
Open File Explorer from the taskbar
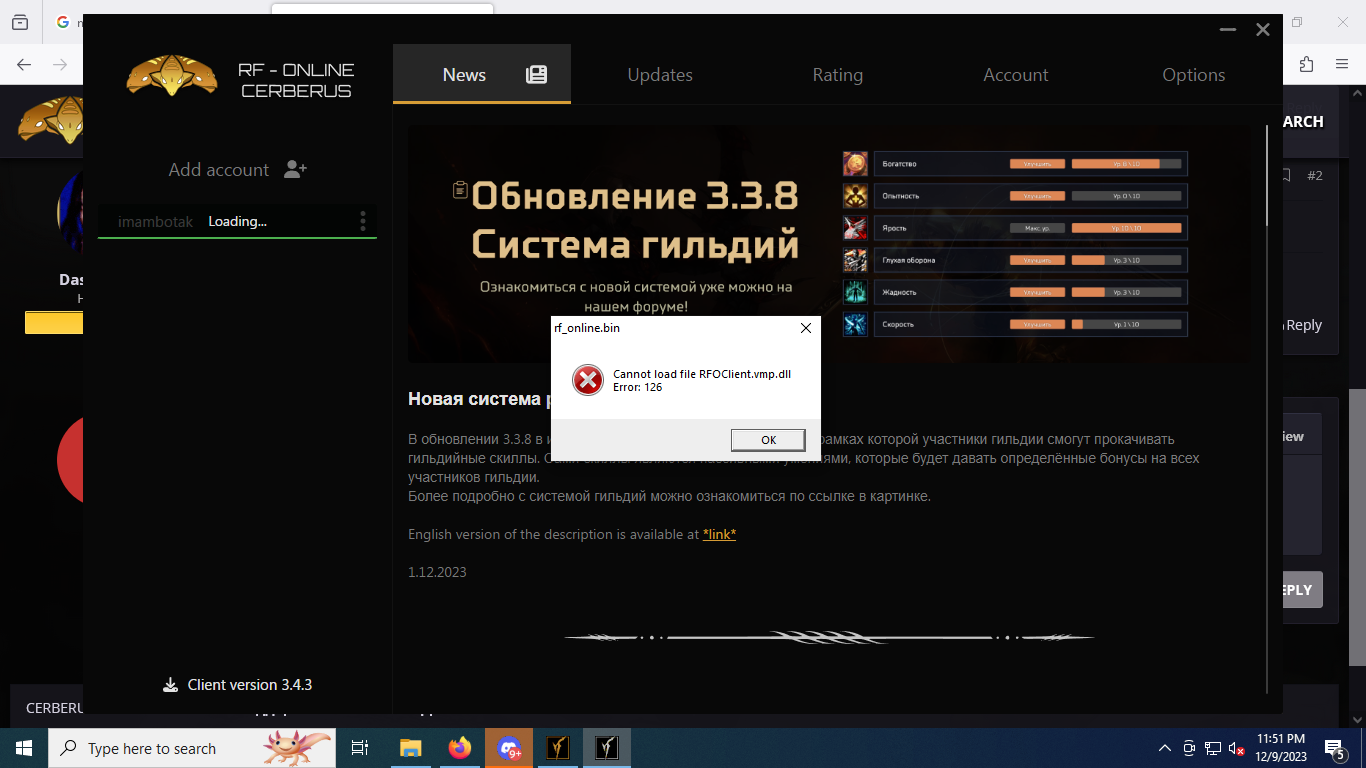tap(411, 748)
